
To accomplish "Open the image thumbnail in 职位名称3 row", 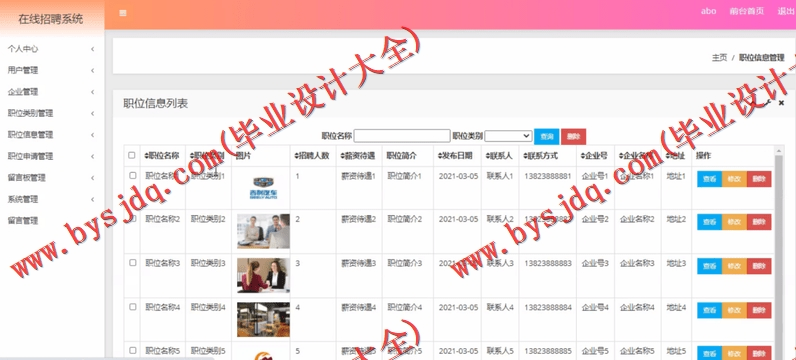I will pos(263,275).
